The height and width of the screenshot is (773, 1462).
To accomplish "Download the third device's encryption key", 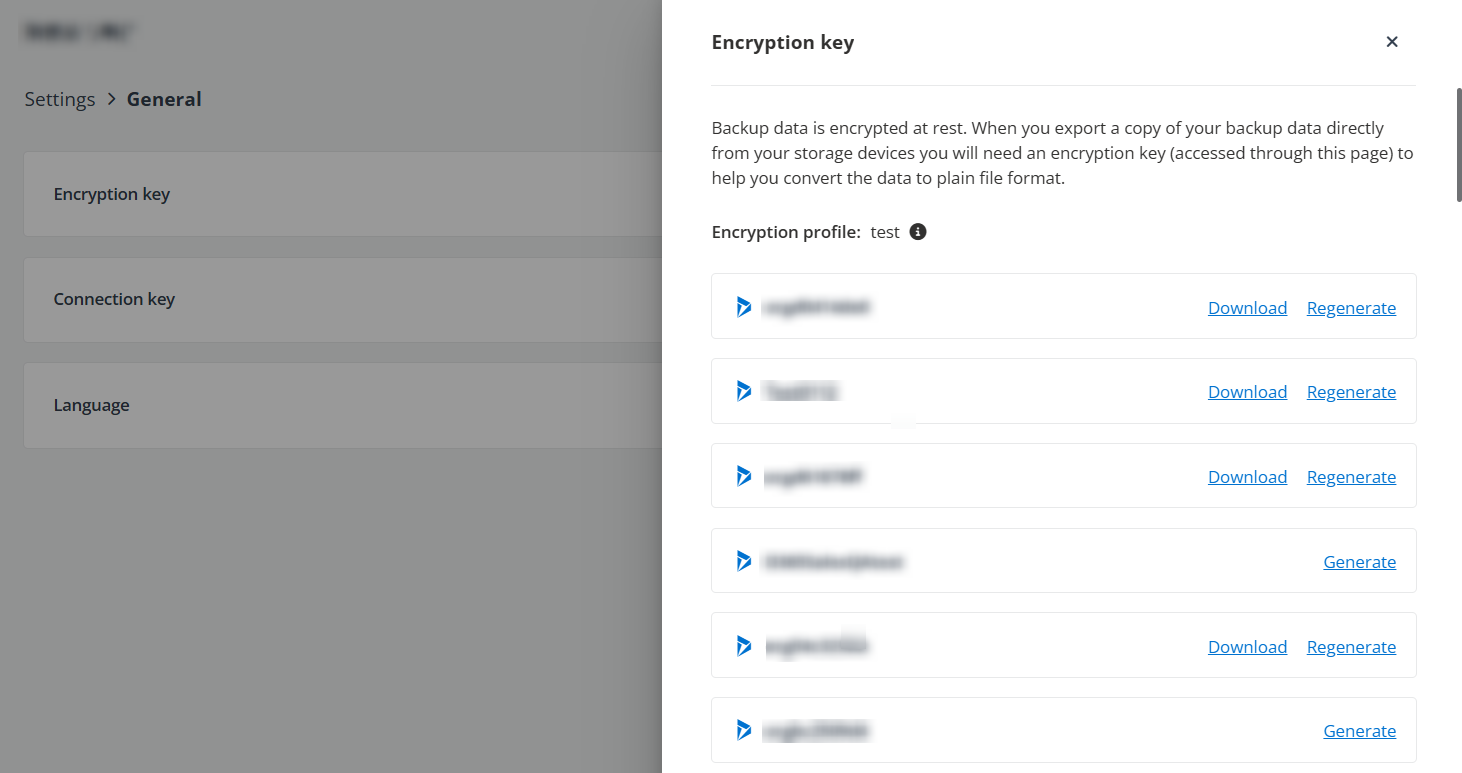I will [x=1247, y=476].
